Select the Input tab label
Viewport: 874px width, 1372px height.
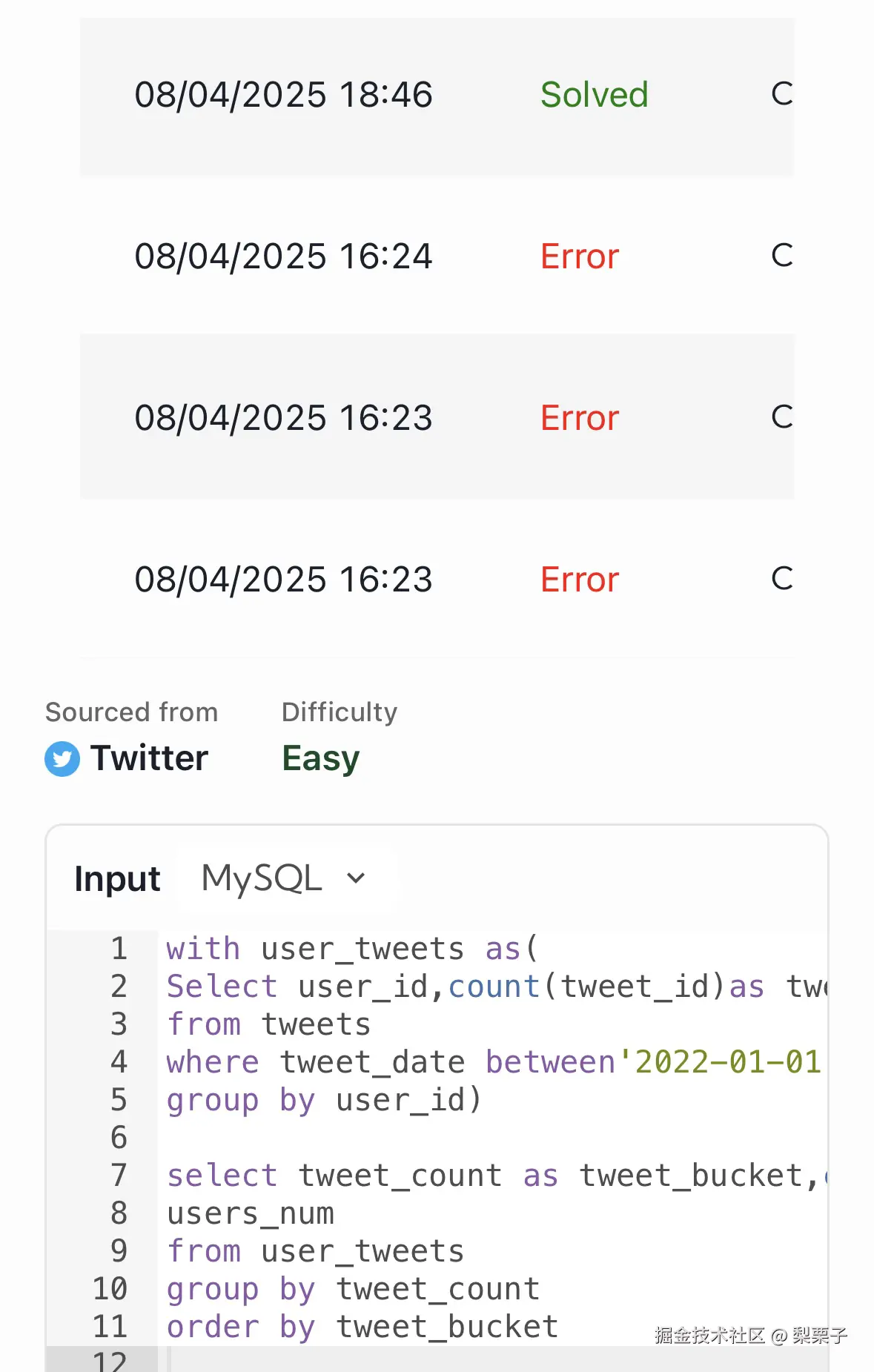tap(117, 879)
